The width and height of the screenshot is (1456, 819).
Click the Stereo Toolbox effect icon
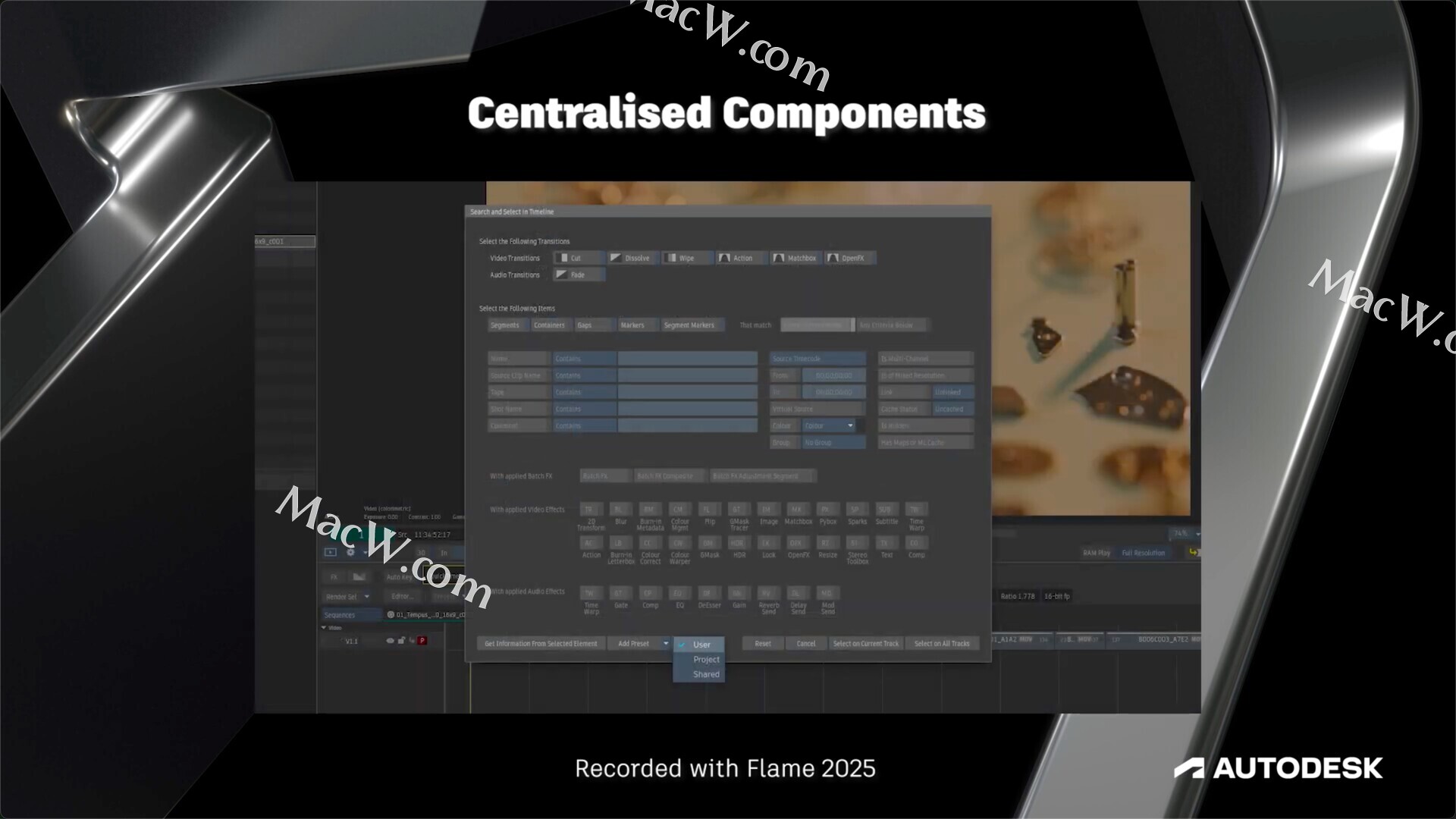tap(856, 543)
